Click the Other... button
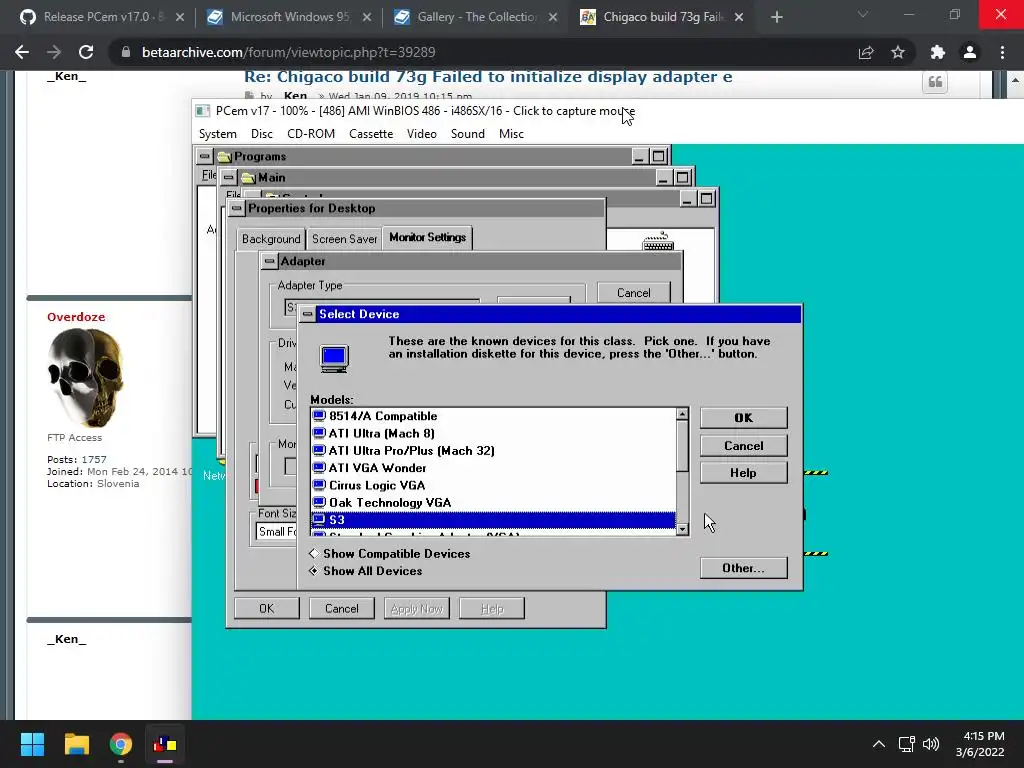This screenshot has width=1024, height=768. click(x=743, y=568)
